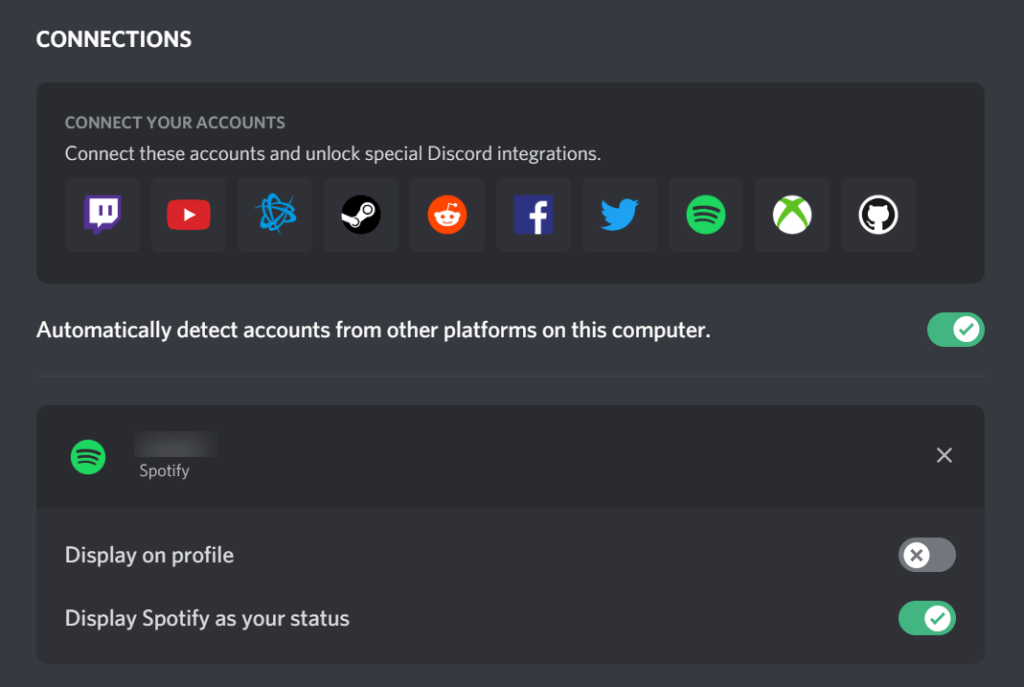The height and width of the screenshot is (687, 1024).
Task: Disable automatic account detection toggle
Action: pos(955,330)
